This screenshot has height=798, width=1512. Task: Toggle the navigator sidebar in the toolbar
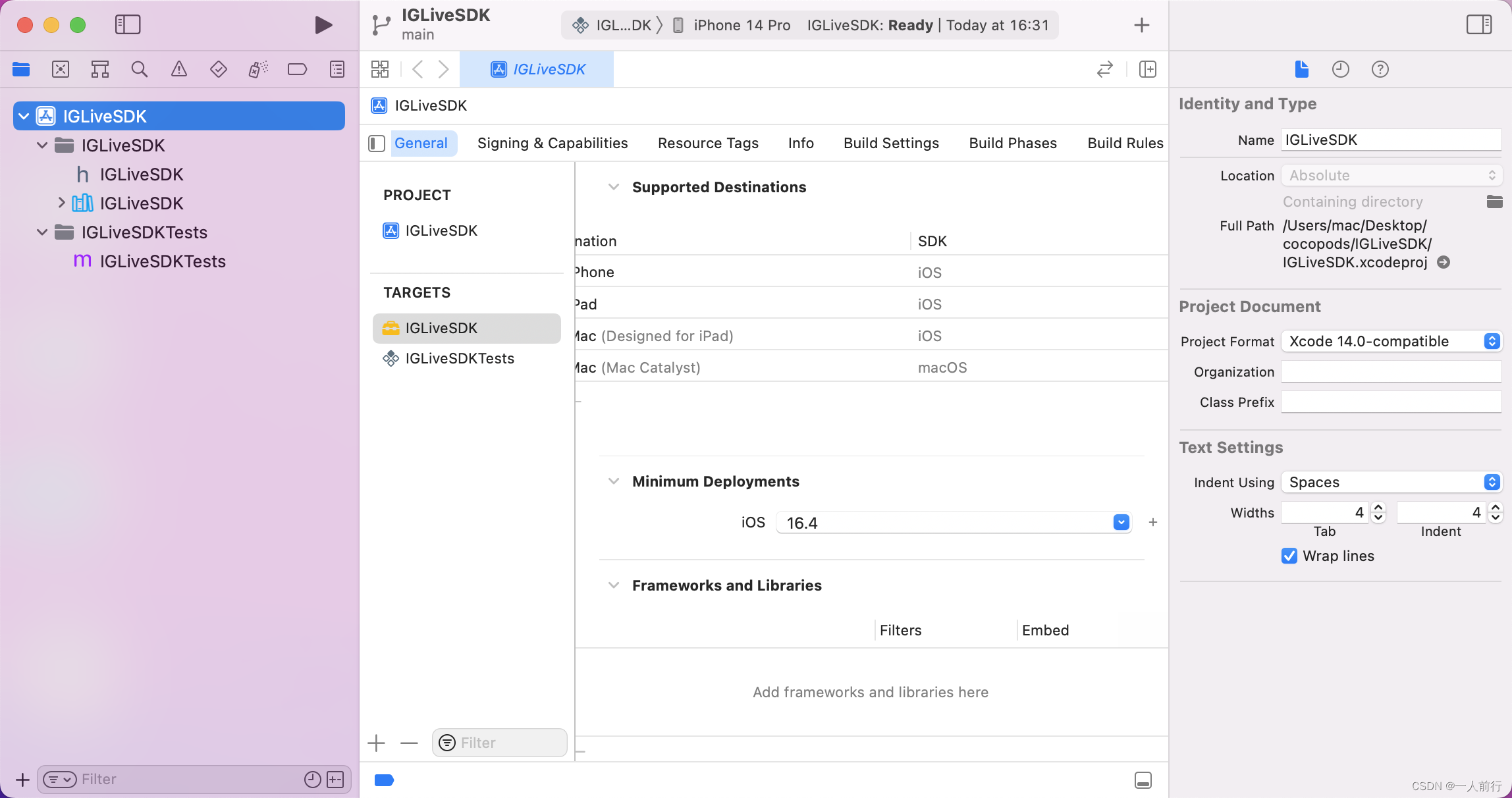[128, 25]
